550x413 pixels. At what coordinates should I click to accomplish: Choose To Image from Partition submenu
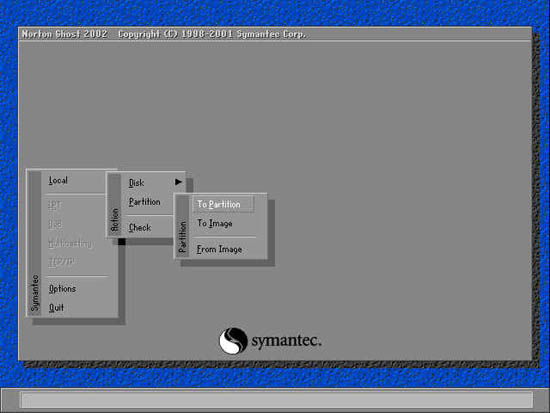click(x=215, y=224)
